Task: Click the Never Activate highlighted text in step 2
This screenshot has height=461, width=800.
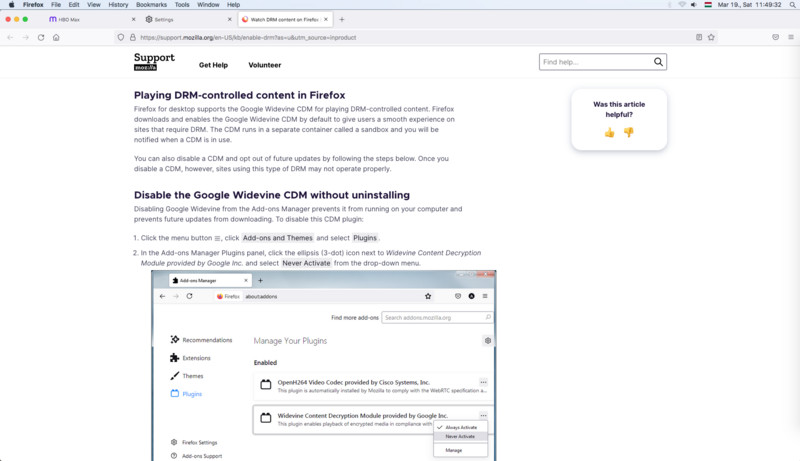Action: [x=306, y=263]
